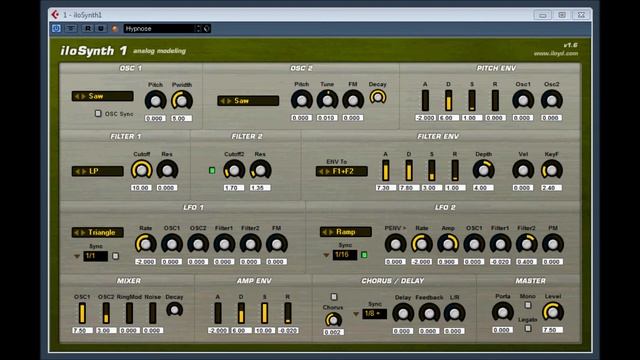Click left arrow of OSC 2 Saw selector
The image size is (640, 360).
[222, 101]
